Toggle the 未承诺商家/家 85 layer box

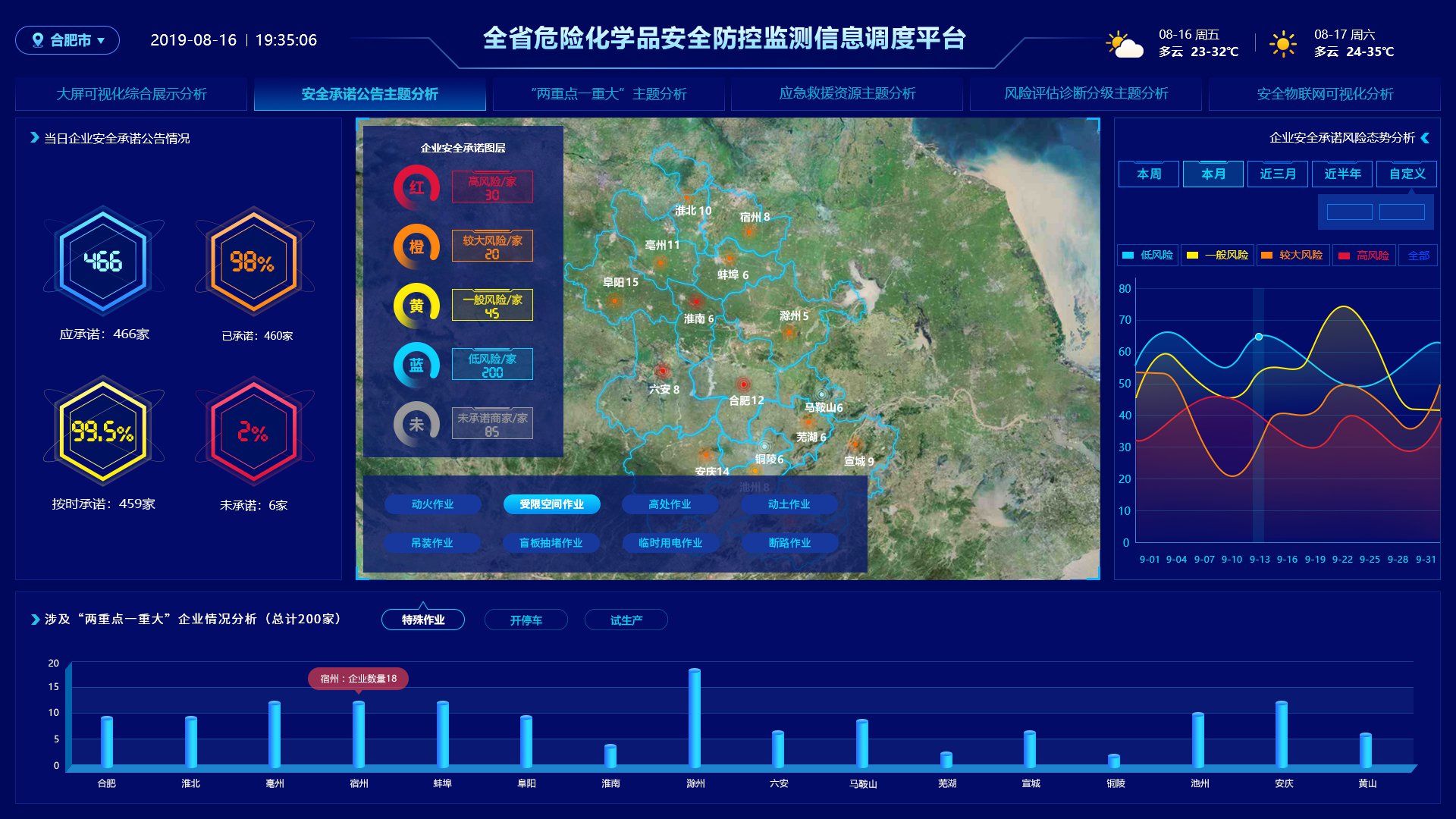492,423
